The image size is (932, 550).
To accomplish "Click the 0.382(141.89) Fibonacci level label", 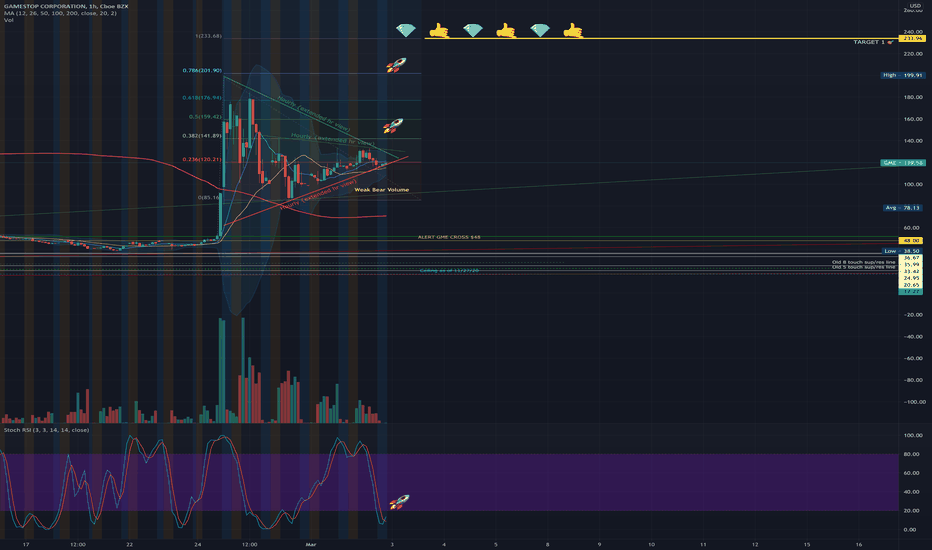I will coord(202,136).
